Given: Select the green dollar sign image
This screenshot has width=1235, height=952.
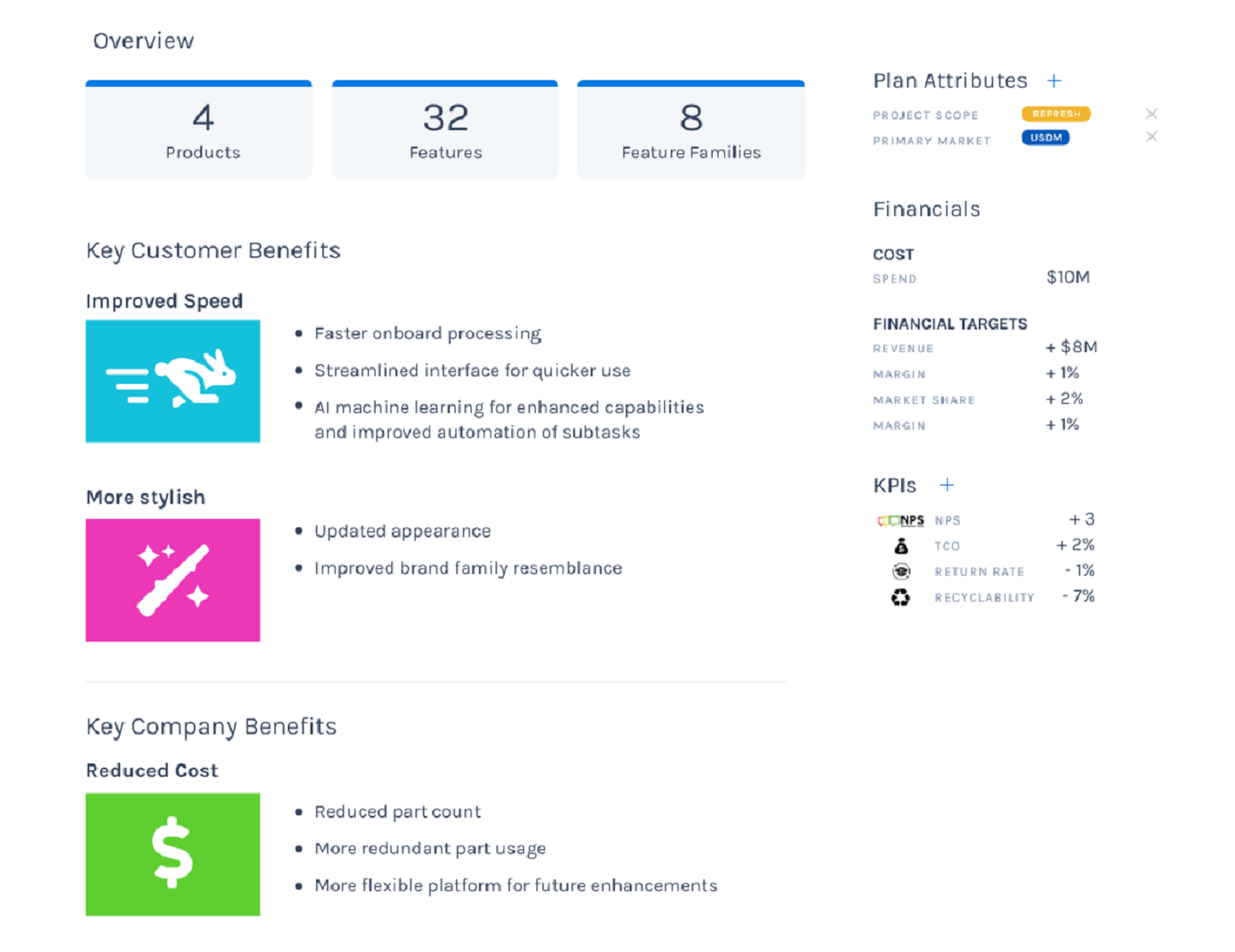Looking at the screenshot, I should point(173,854).
